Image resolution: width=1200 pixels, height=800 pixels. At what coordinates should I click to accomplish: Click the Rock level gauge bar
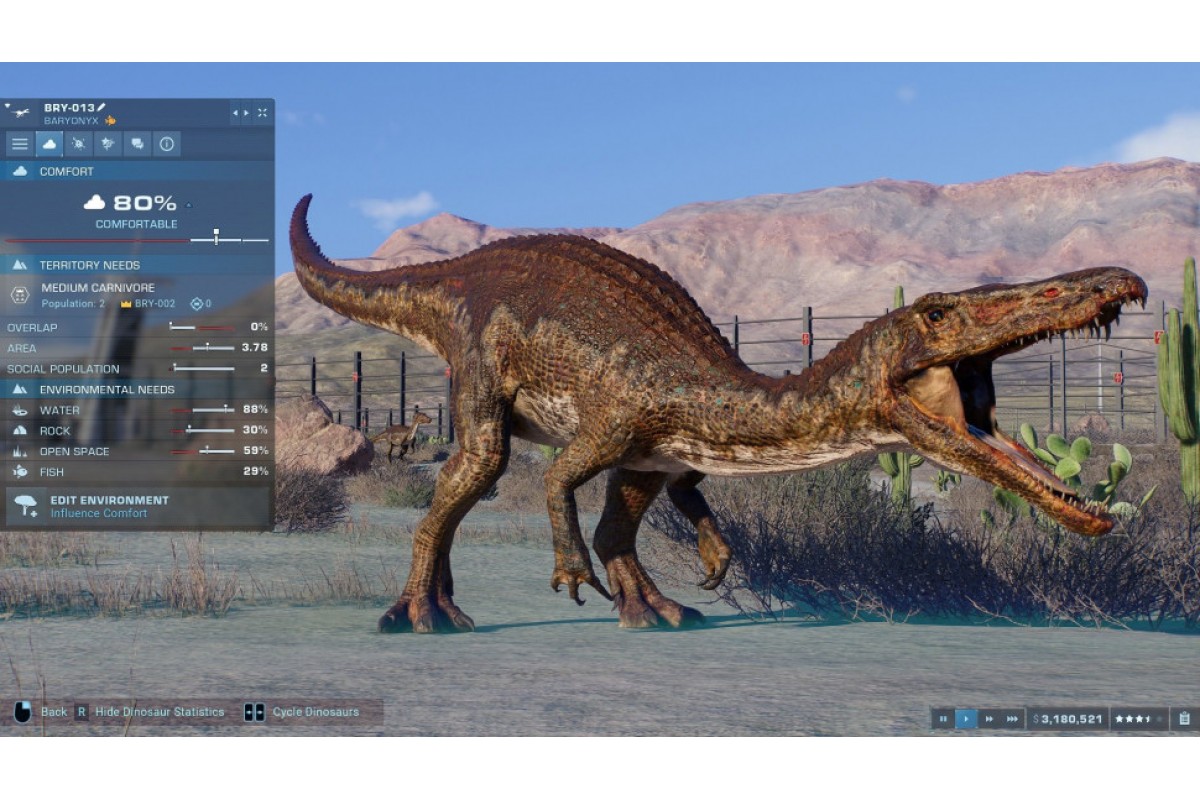point(203,430)
